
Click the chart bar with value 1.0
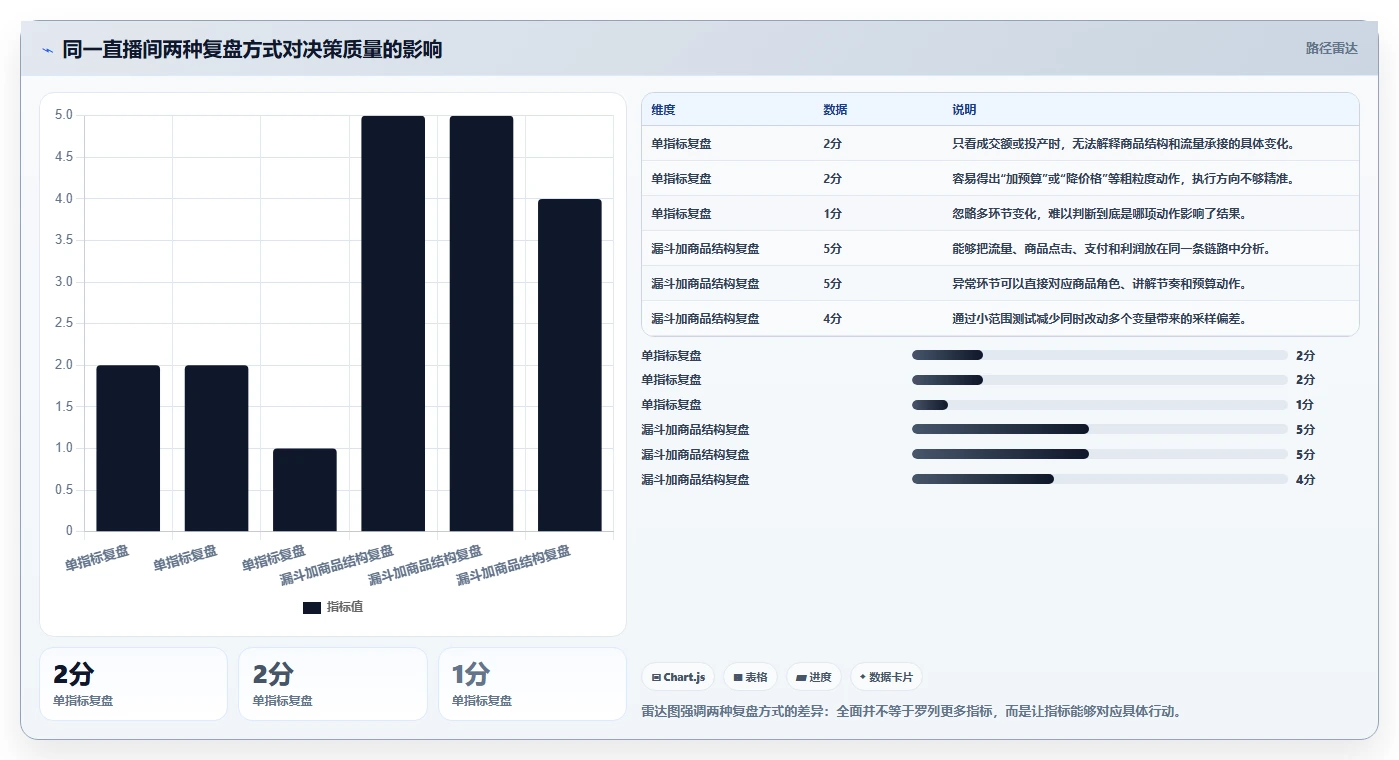pyautogui.click(x=305, y=489)
